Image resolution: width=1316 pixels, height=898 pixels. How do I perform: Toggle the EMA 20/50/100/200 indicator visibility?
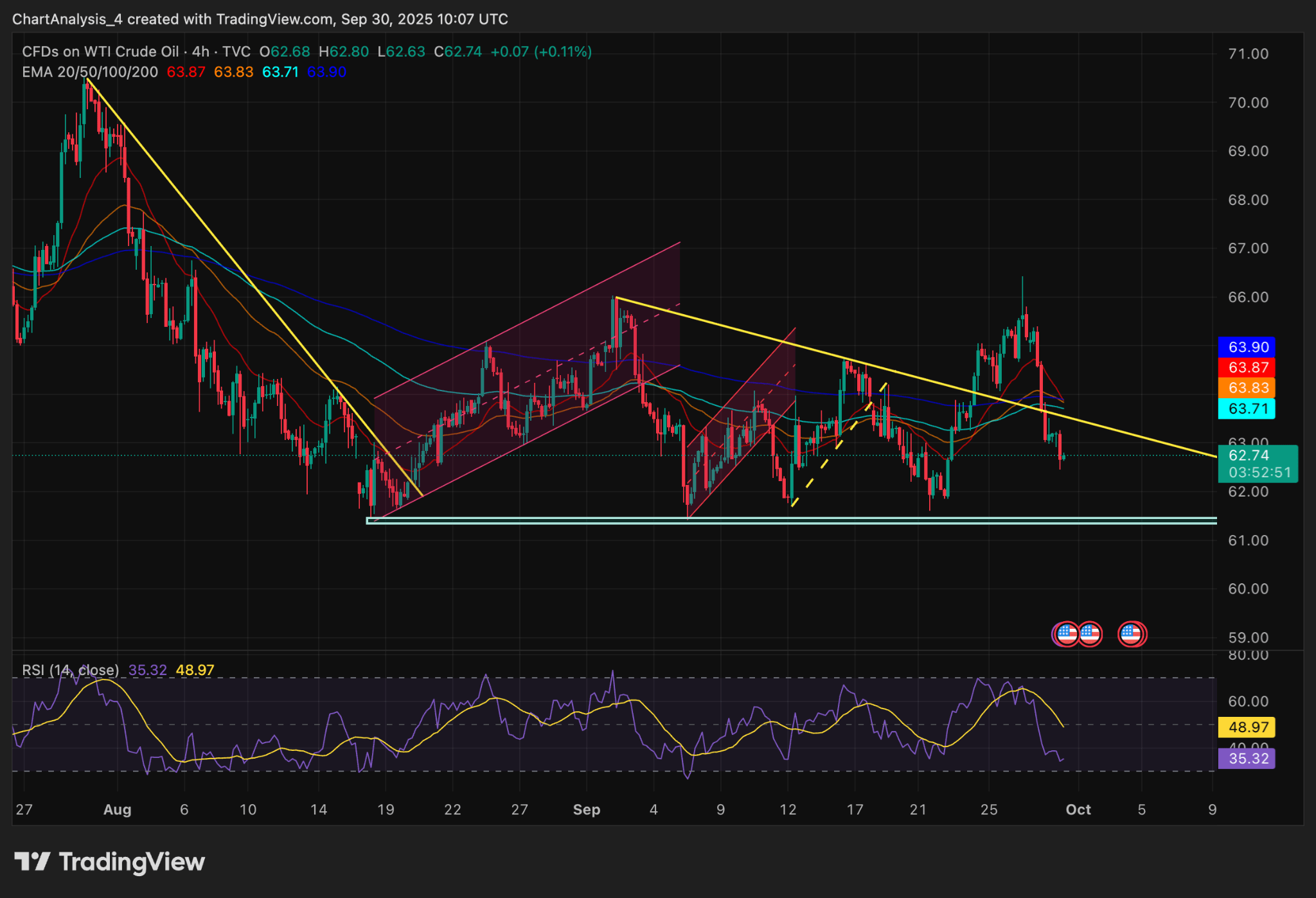click(x=90, y=73)
